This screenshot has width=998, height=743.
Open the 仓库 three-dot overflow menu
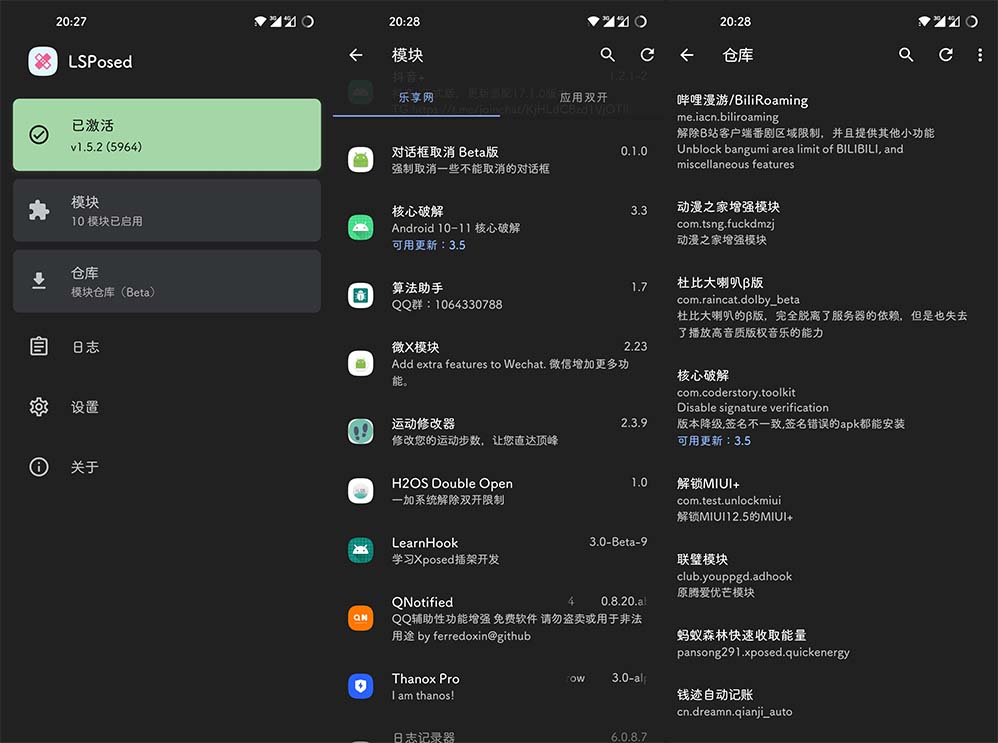pyautogui.click(x=979, y=55)
